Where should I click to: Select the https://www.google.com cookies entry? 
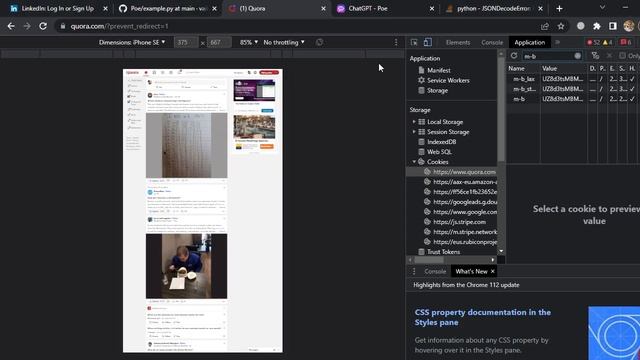click(x=460, y=212)
